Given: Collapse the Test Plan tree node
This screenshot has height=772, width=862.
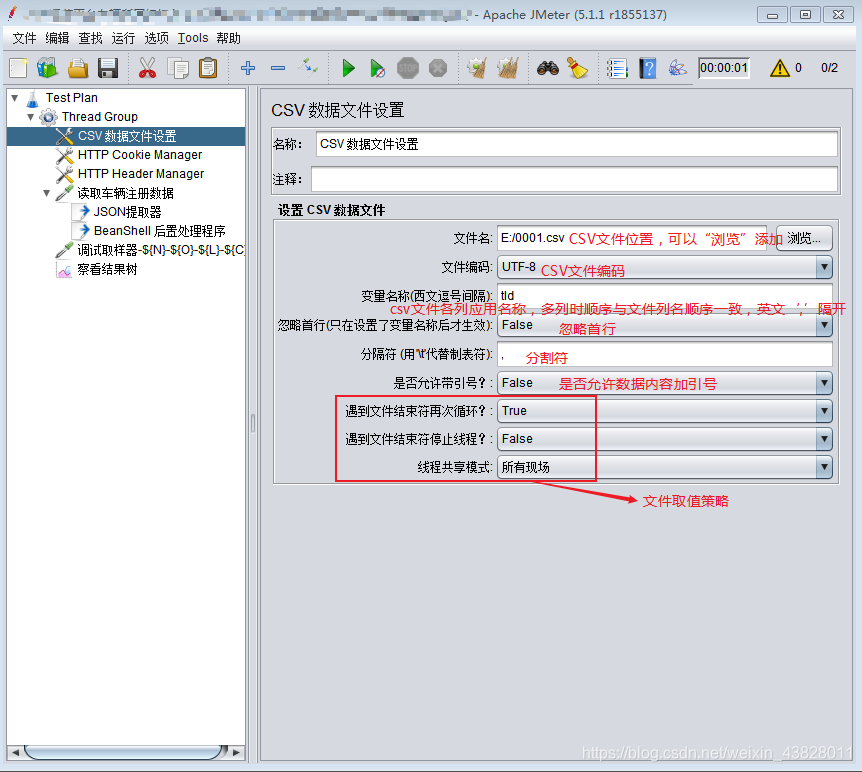Looking at the screenshot, I should coord(15,98).
